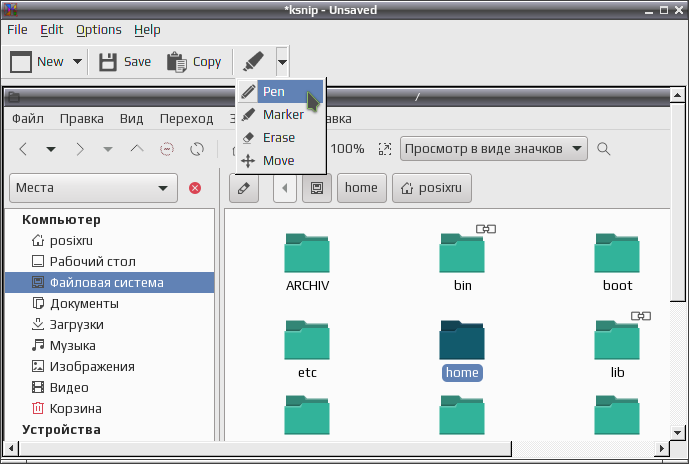Select the dark home folder icon

click(462, 340)
